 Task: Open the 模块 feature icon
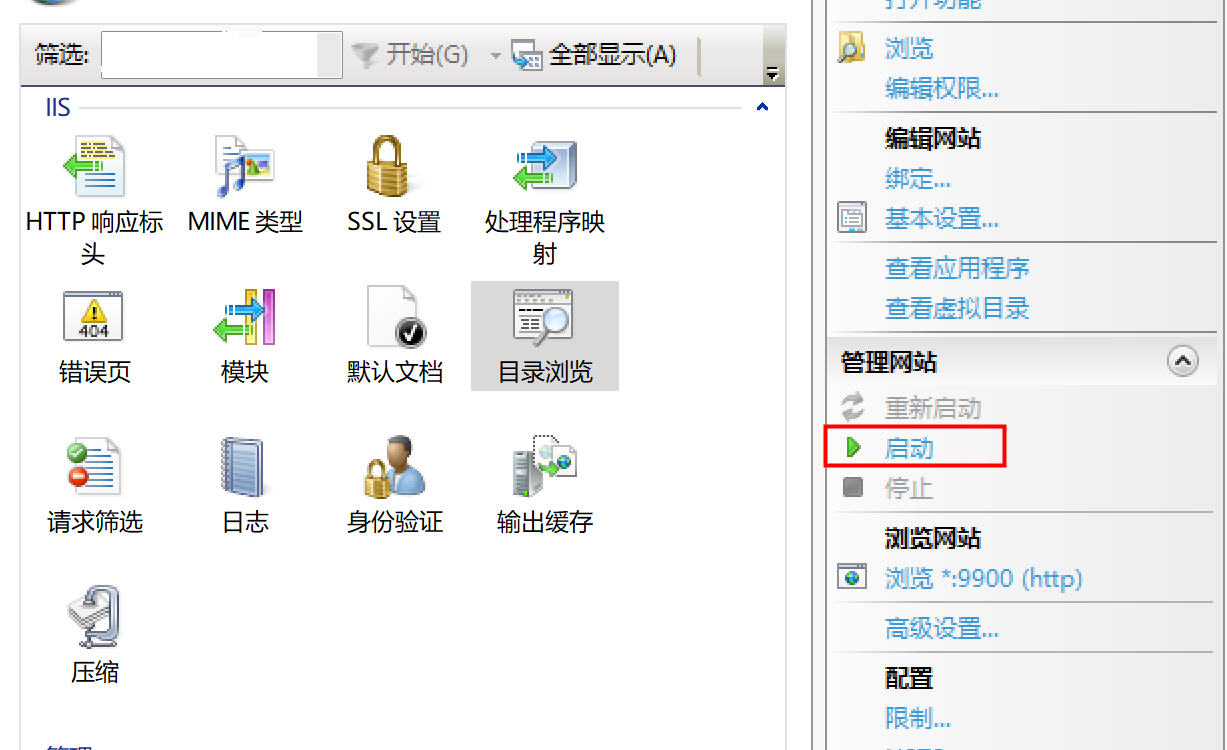point(244,317)
